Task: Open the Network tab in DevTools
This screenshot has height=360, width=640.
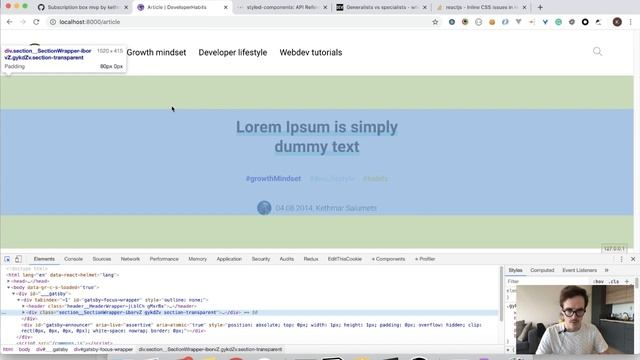Action: coord(130,259)
